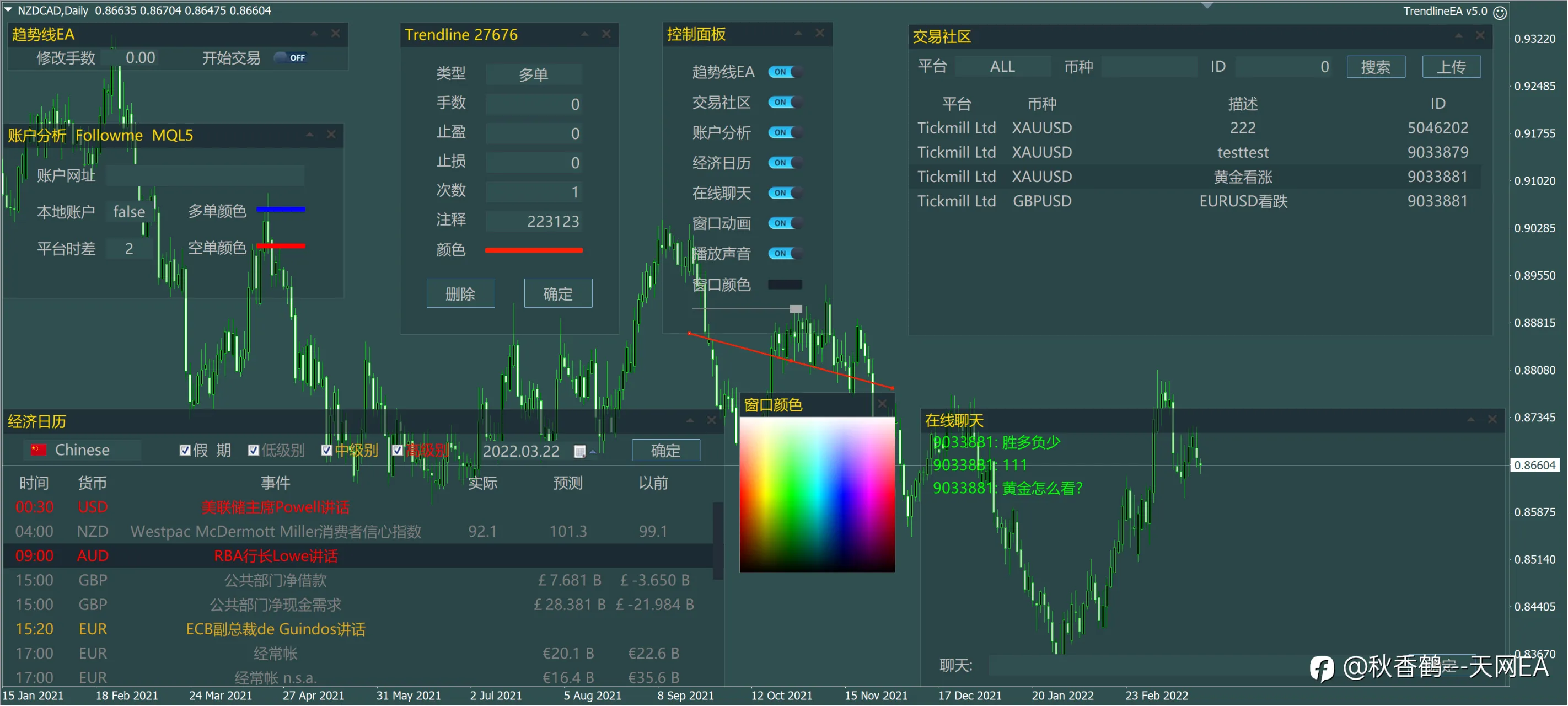Switch to the MQL5 tab
The width and height of the screenshot is (1568, 706).
tap(172, 135)
